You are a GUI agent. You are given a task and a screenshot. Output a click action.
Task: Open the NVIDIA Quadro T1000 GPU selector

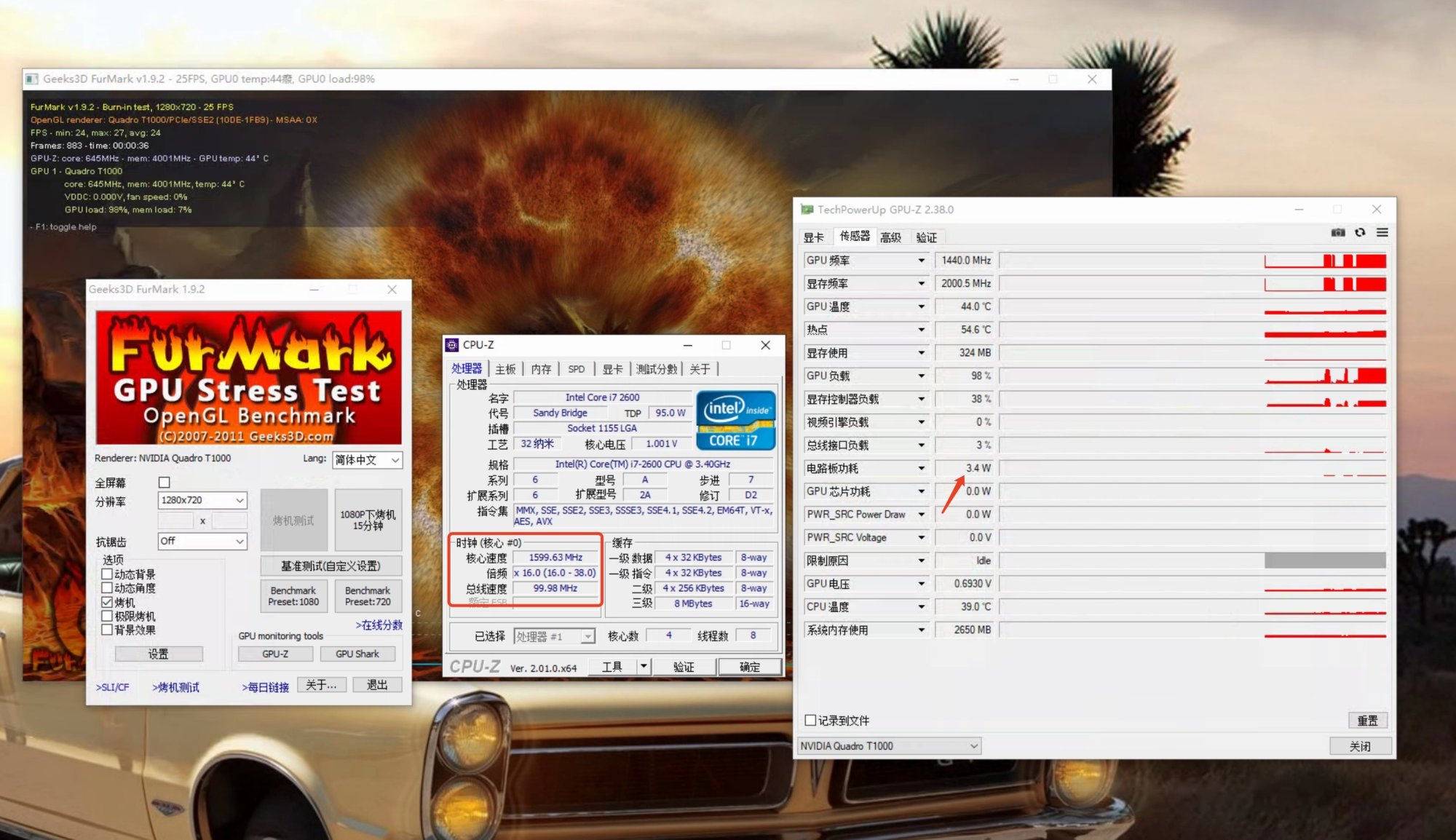click(889, 746)
